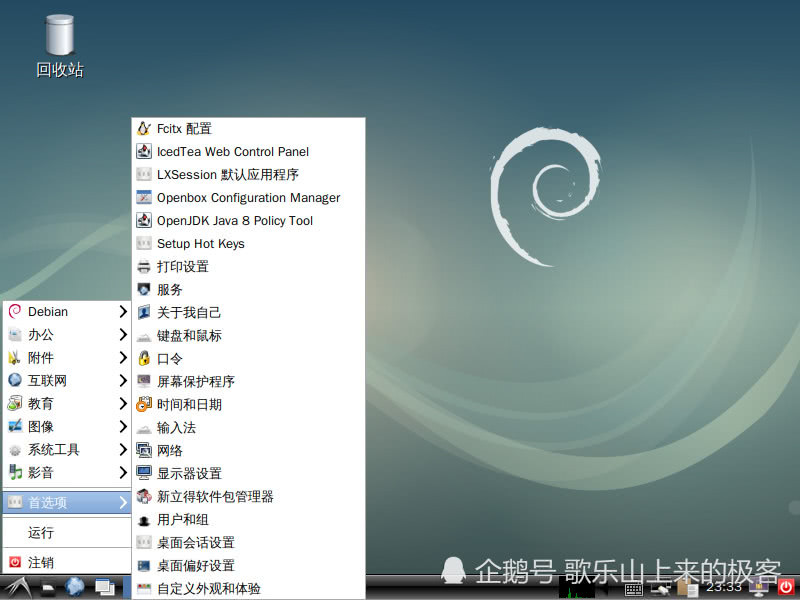Image resolution: width=800 pixels, height=600 pixels.
Task: Click the show-desktop windows icon in the taskbar
Action: point(105,588)
